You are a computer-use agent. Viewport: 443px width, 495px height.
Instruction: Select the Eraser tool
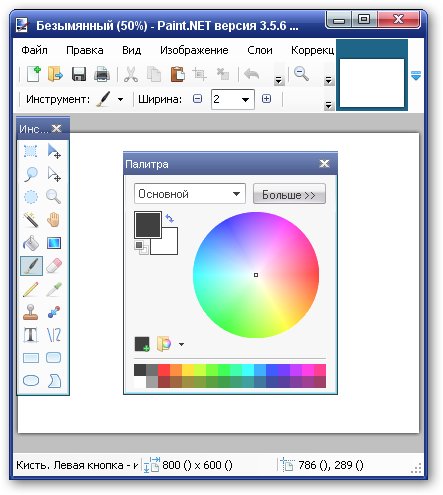pos(54,266)
